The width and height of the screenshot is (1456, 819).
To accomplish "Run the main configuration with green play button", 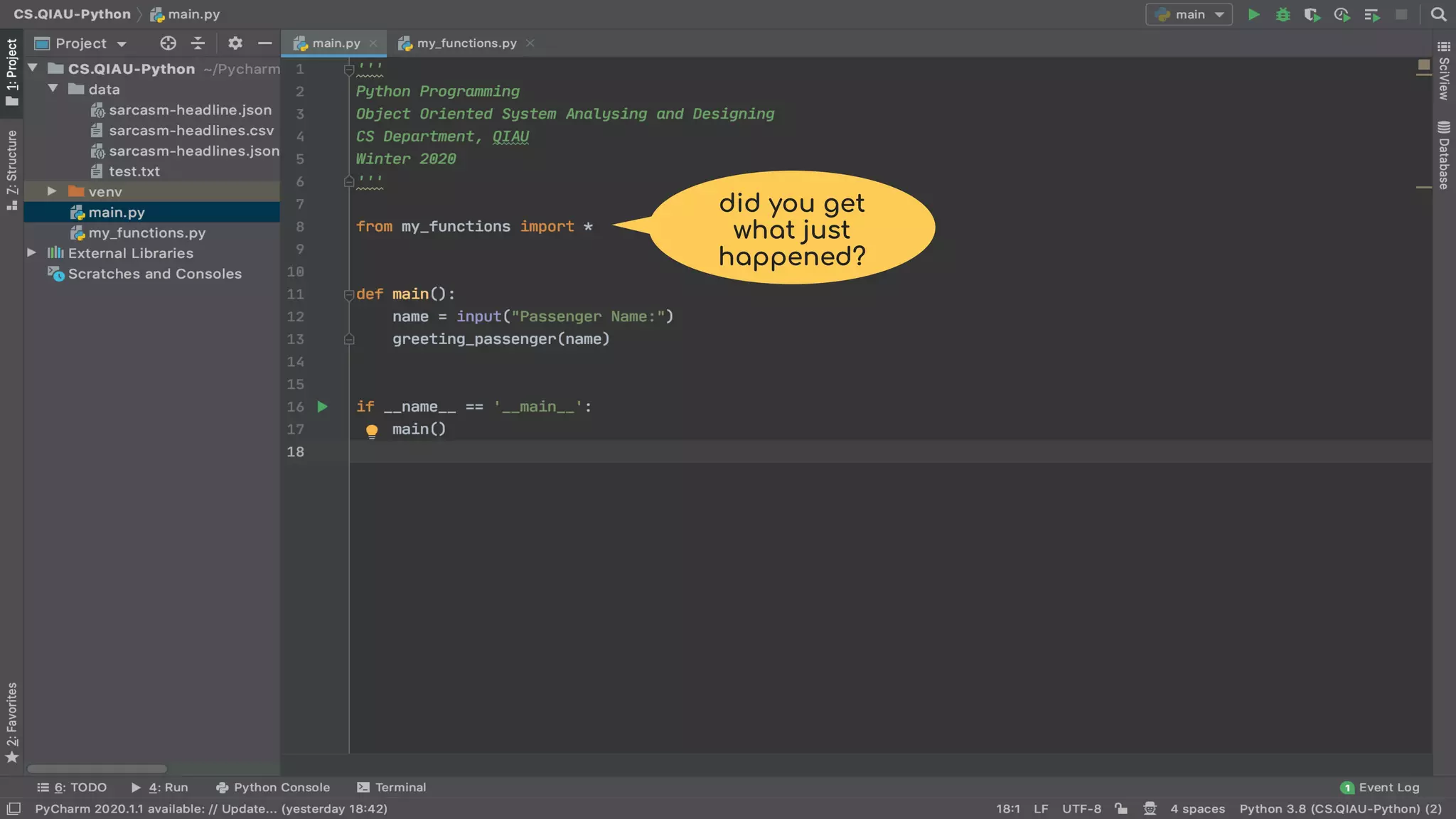I will pyautogui.click(x=1254, y=14).
